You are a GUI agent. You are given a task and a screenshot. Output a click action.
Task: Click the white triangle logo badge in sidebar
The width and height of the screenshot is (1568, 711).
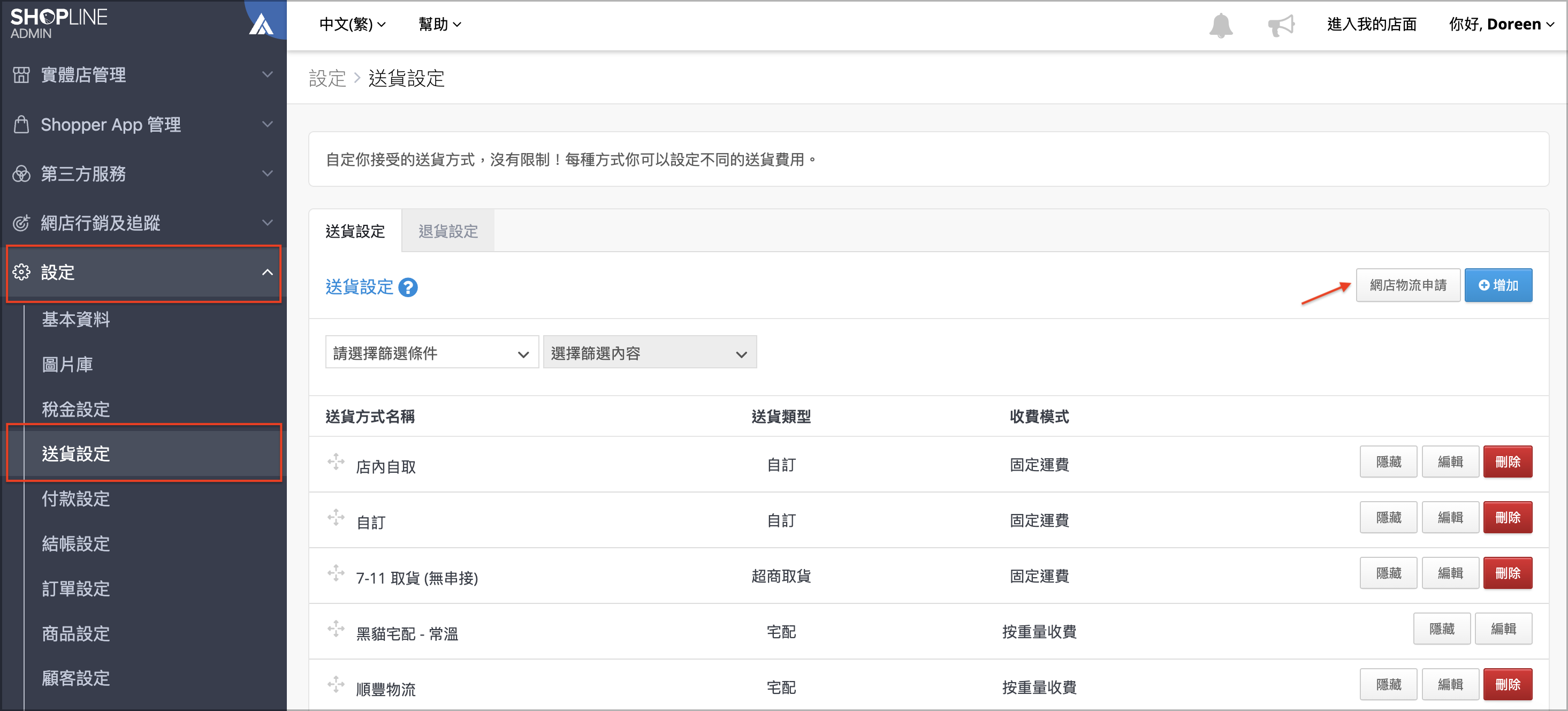click(x=261, y=24)
